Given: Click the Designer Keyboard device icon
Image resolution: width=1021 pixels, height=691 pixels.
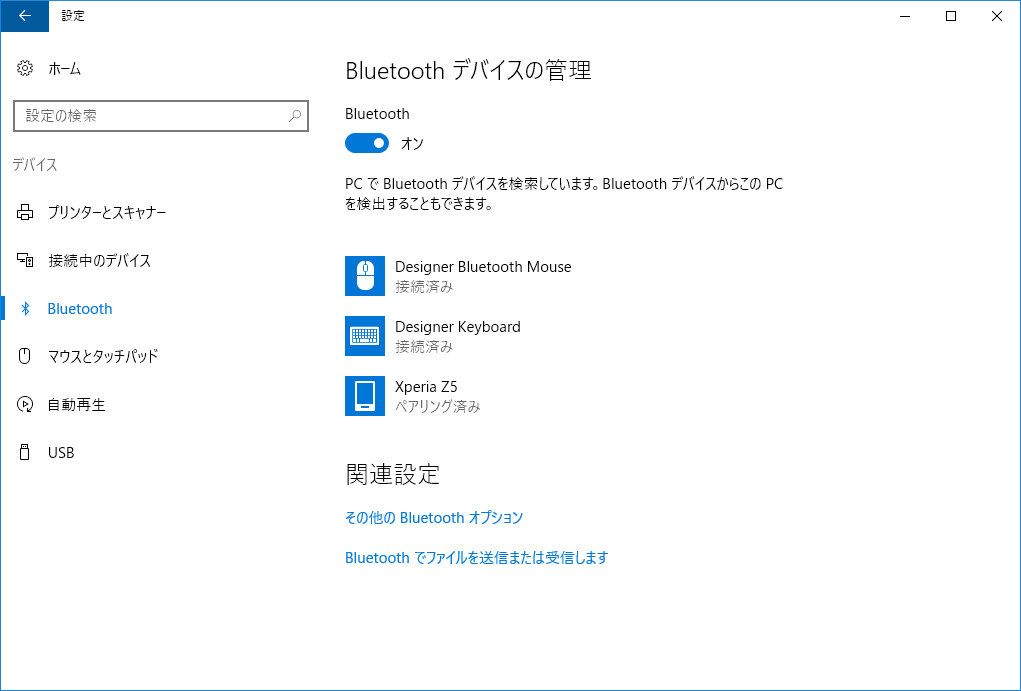Looking at the screenshot, I should [365, 336].
